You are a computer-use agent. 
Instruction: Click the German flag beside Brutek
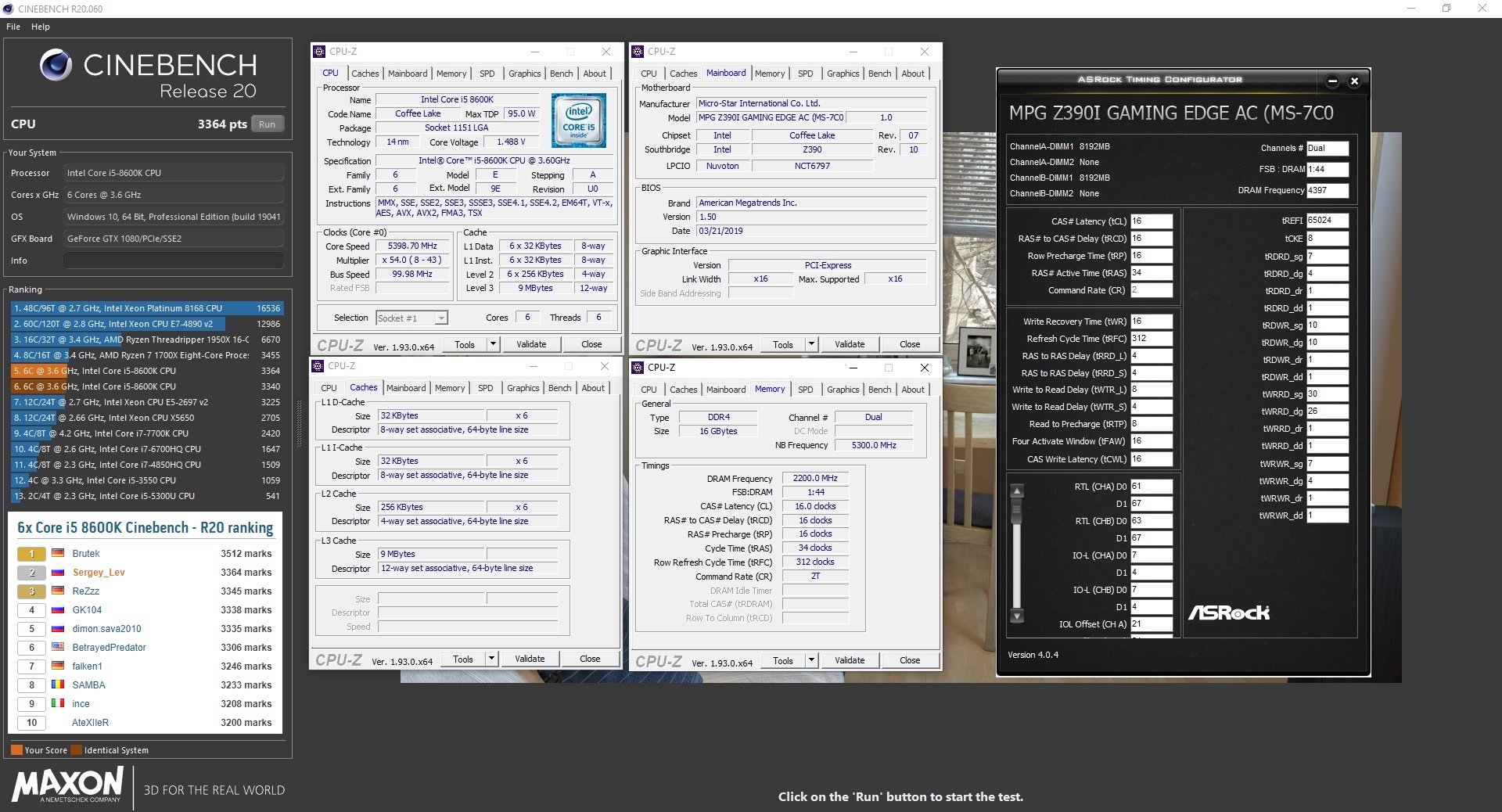[58, 553]
